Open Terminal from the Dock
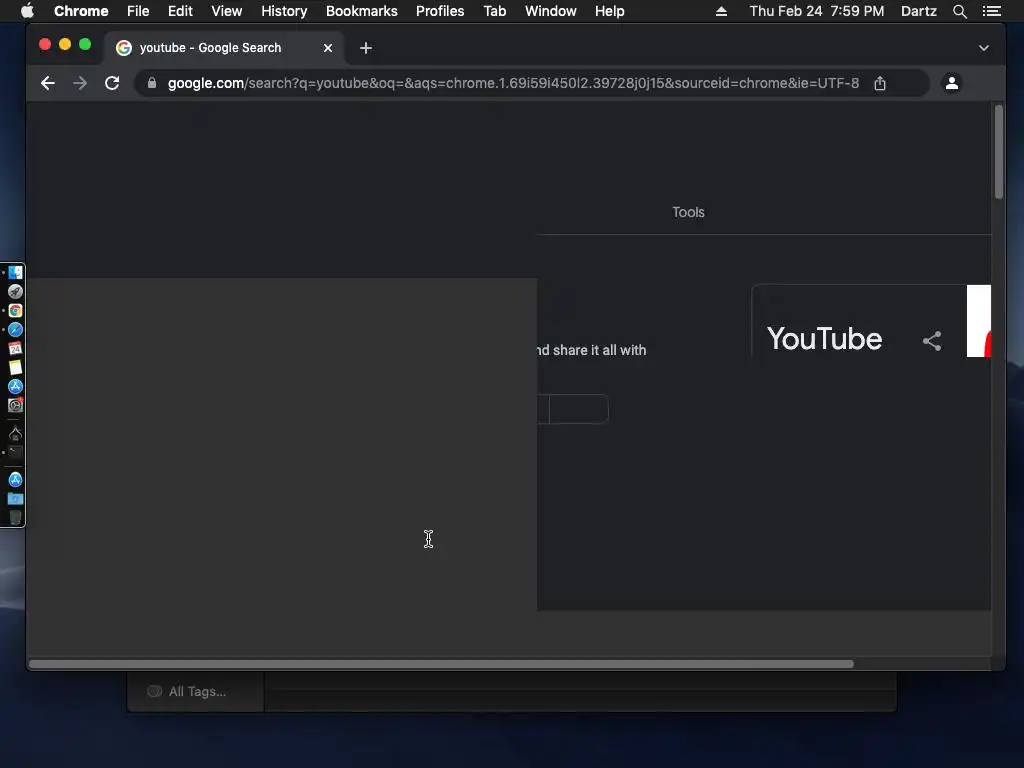The height and width of the screenshot is (768, 1024). [x=15, y=453]
